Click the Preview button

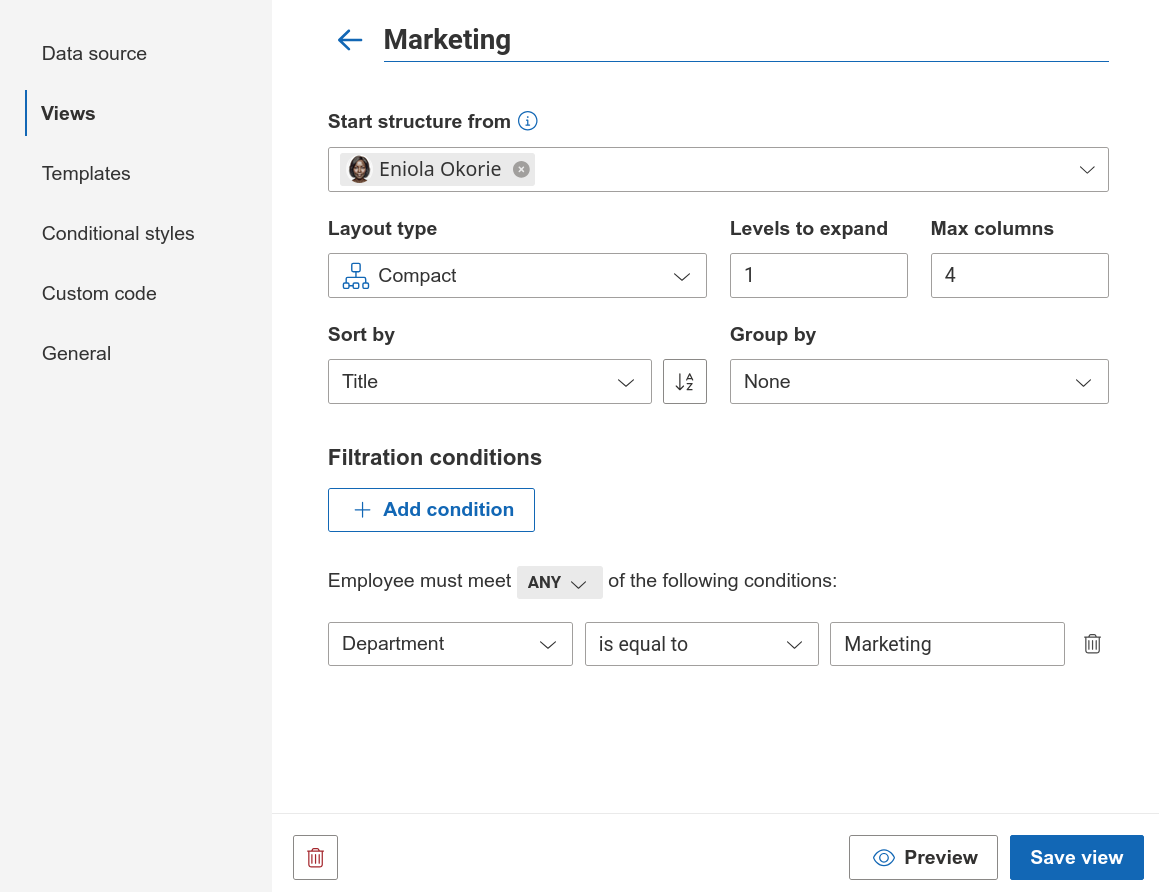point(923,857)
